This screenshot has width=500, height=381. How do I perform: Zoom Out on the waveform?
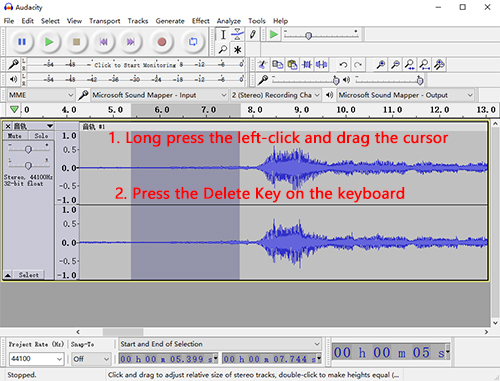pyautogui.click(x=395, y=64)
